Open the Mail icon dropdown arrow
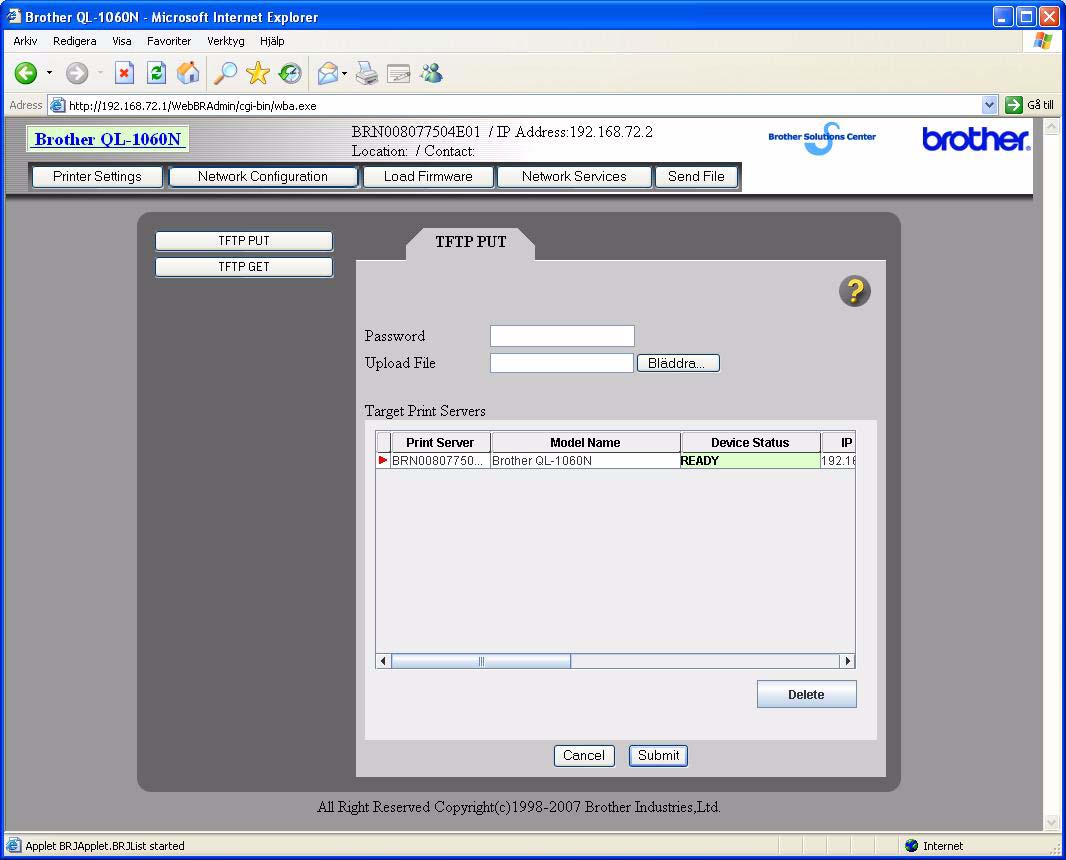 345,73
